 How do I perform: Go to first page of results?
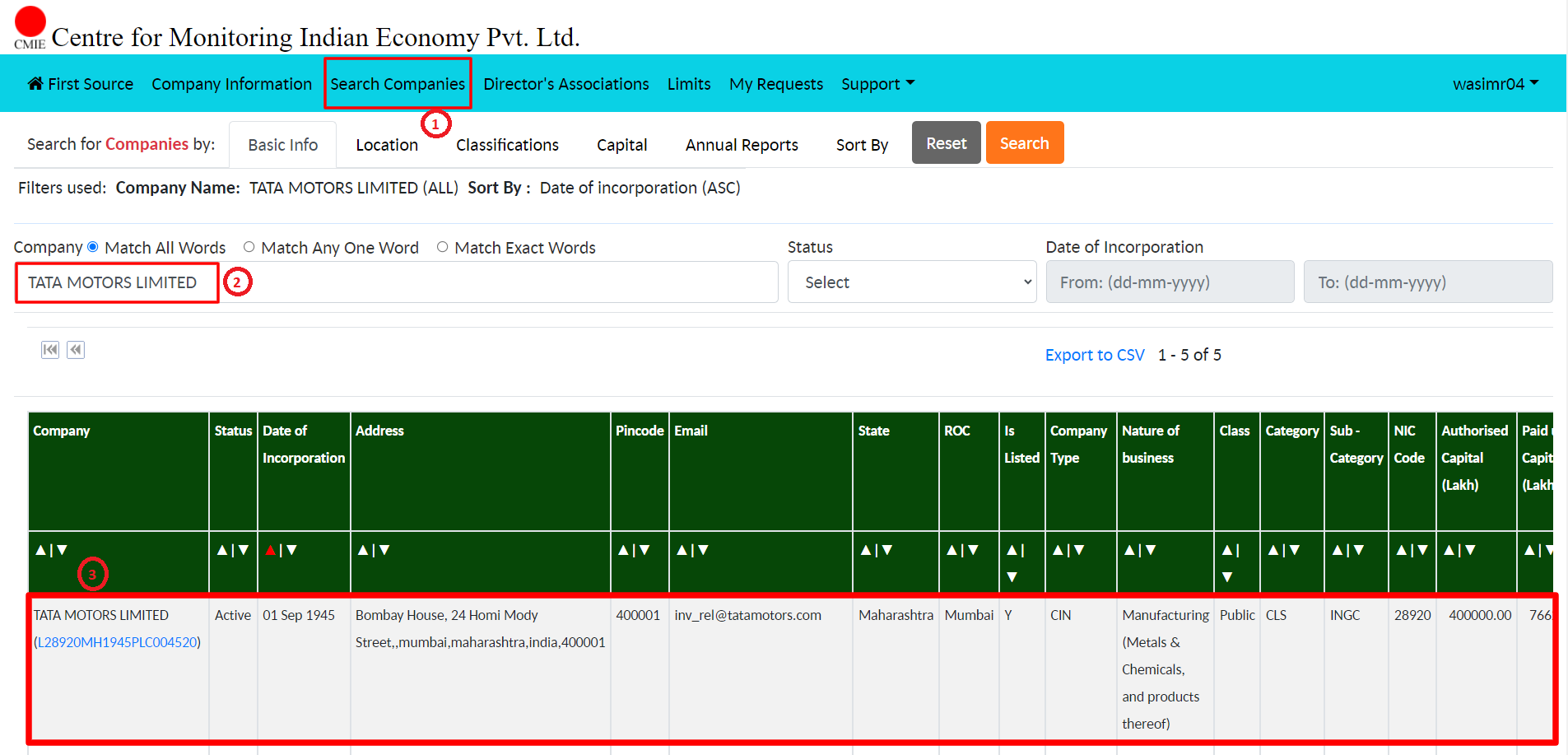click(x=50, y=350)
